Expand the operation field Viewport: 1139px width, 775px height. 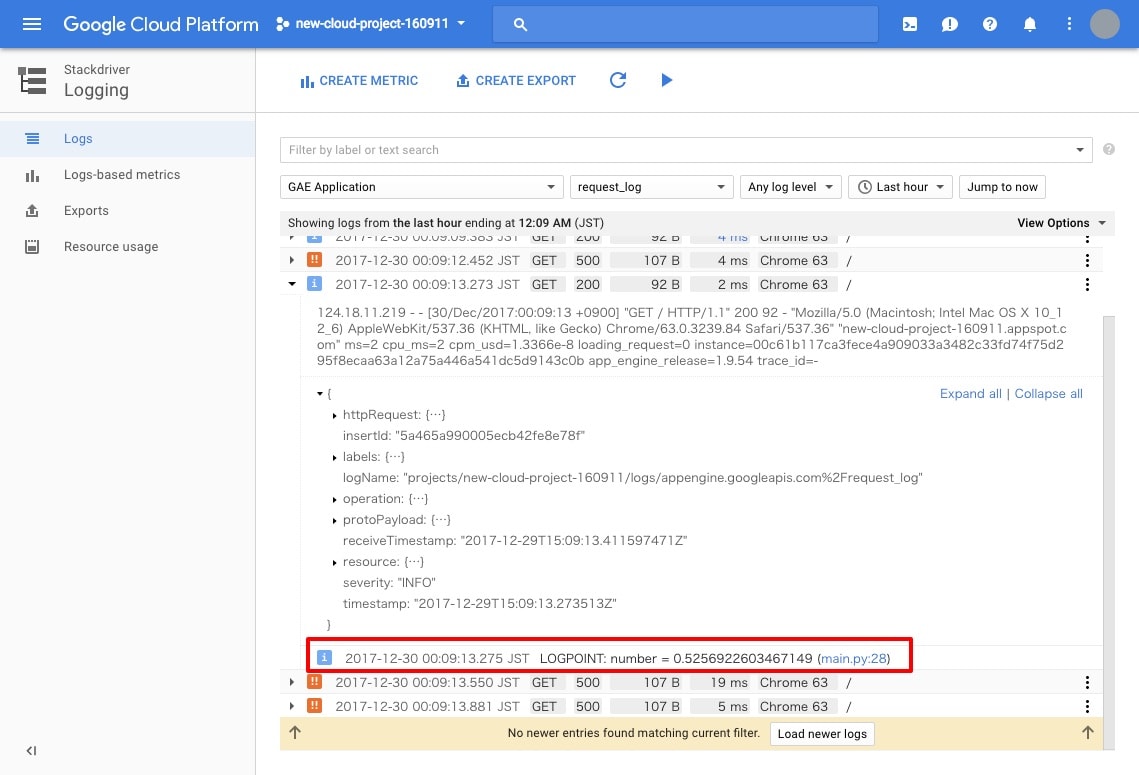coord(334,500)
